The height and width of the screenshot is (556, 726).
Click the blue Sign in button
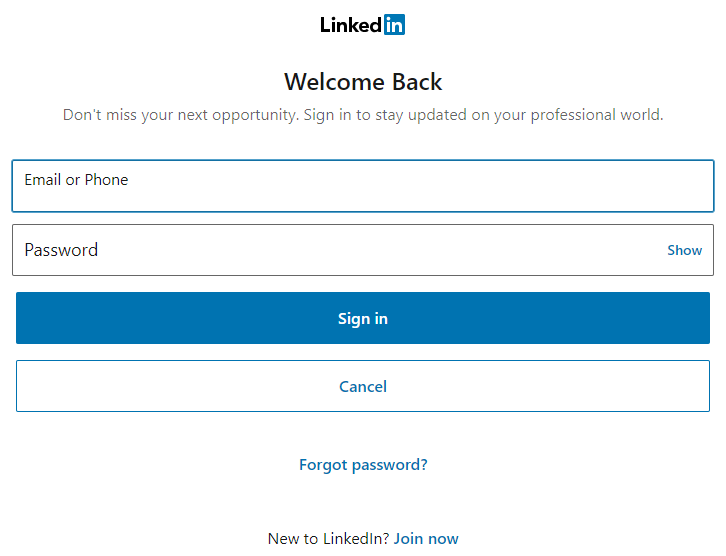pos(363,318)
